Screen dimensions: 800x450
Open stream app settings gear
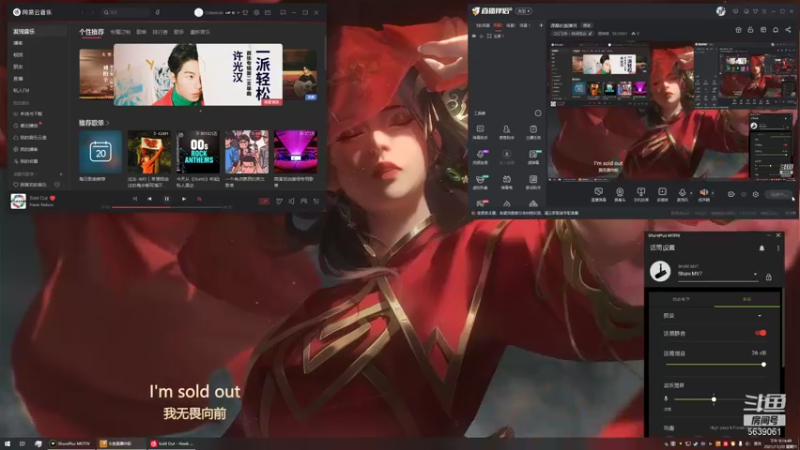coord(756,194)
